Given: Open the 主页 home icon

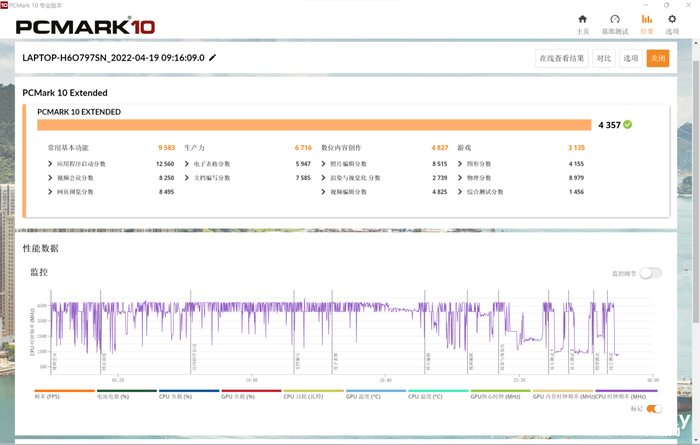Looking at the screenshot, I should tap(583, 19).
